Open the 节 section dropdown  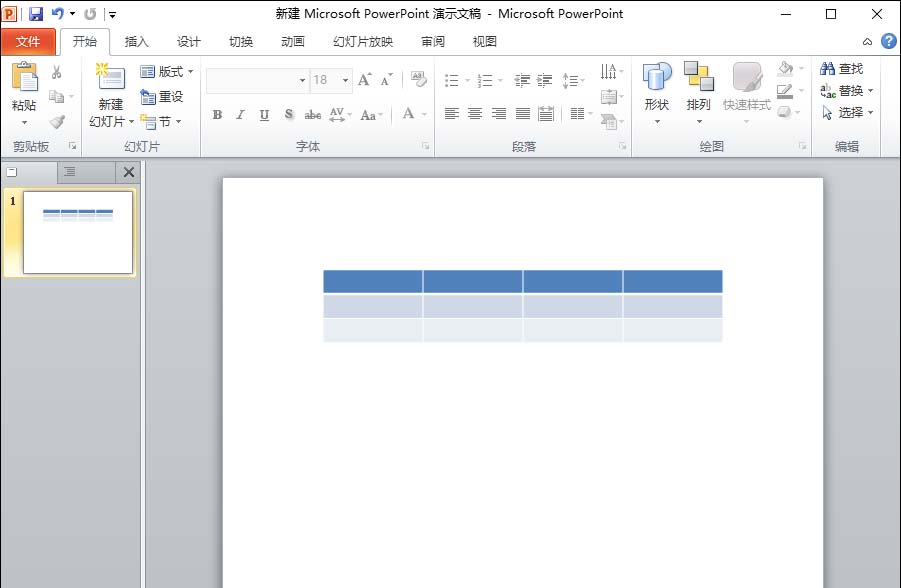pos(161,121)
